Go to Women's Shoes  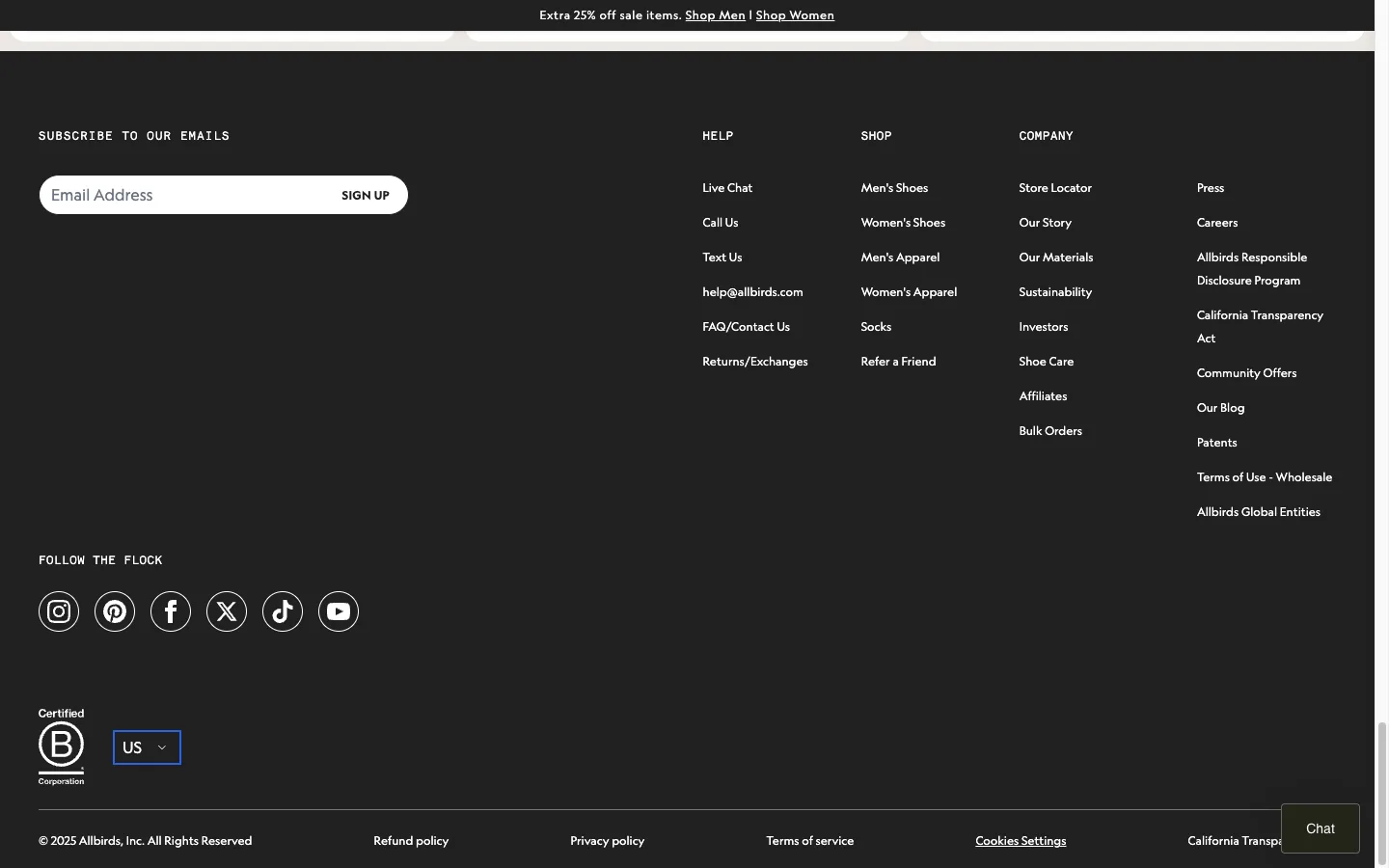click(903, 223)
